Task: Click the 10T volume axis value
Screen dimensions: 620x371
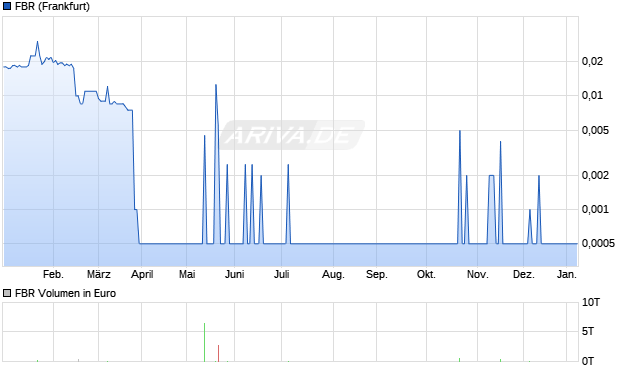Action: (591, 303)
